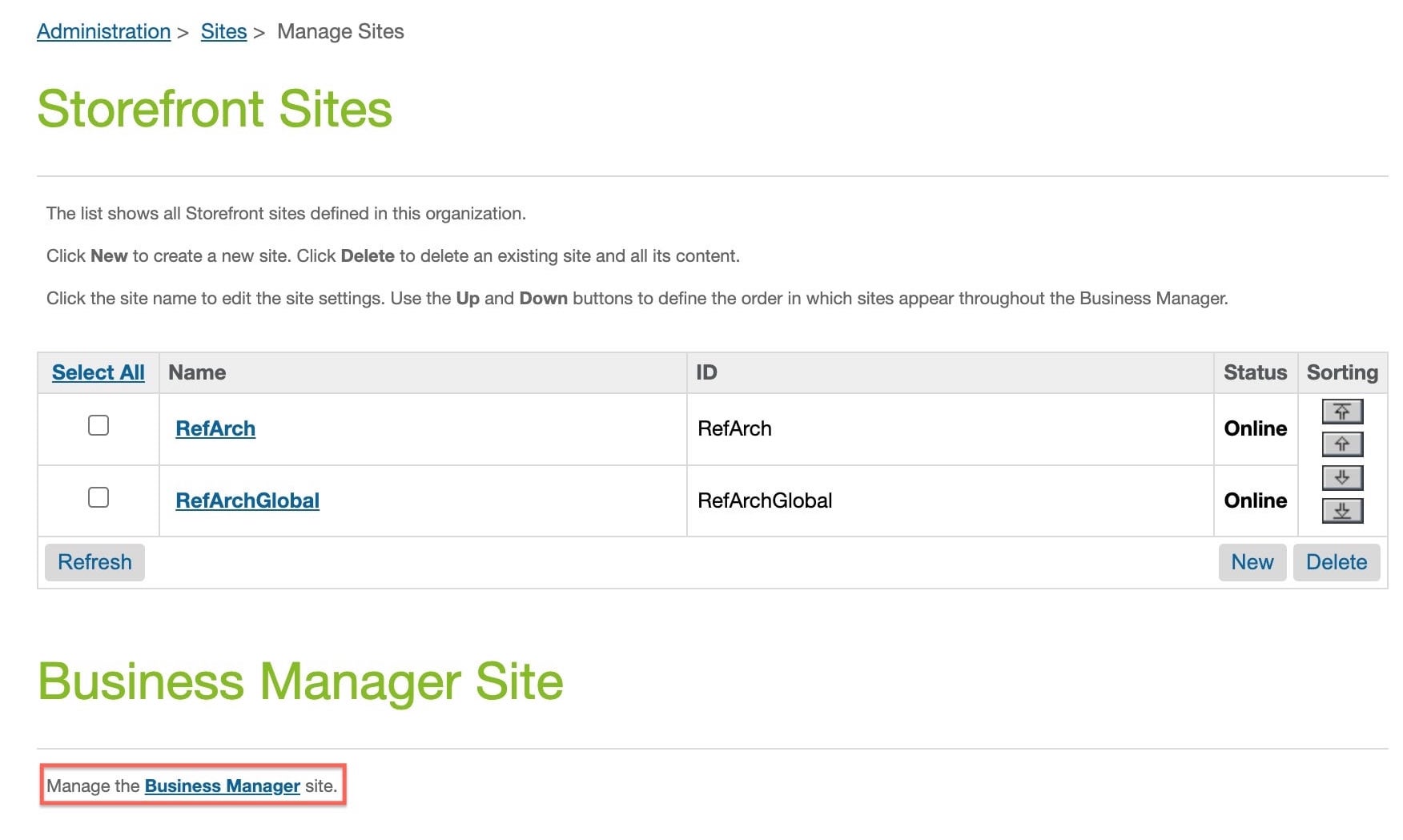Click Online status of RefArch row
This screenshot has width=1403, height=840.
[x=1255, y=428]
